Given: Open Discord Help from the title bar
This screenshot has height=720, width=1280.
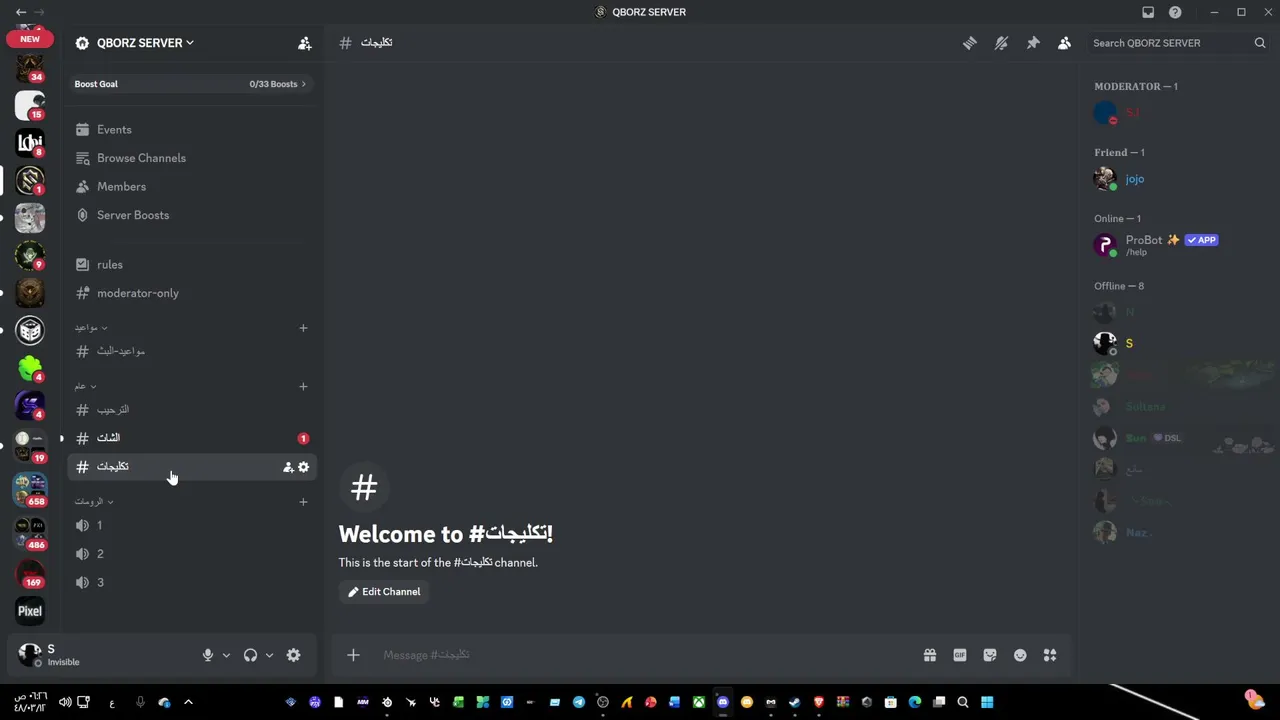Looking at the screenshot, I should pos(1175,12).
